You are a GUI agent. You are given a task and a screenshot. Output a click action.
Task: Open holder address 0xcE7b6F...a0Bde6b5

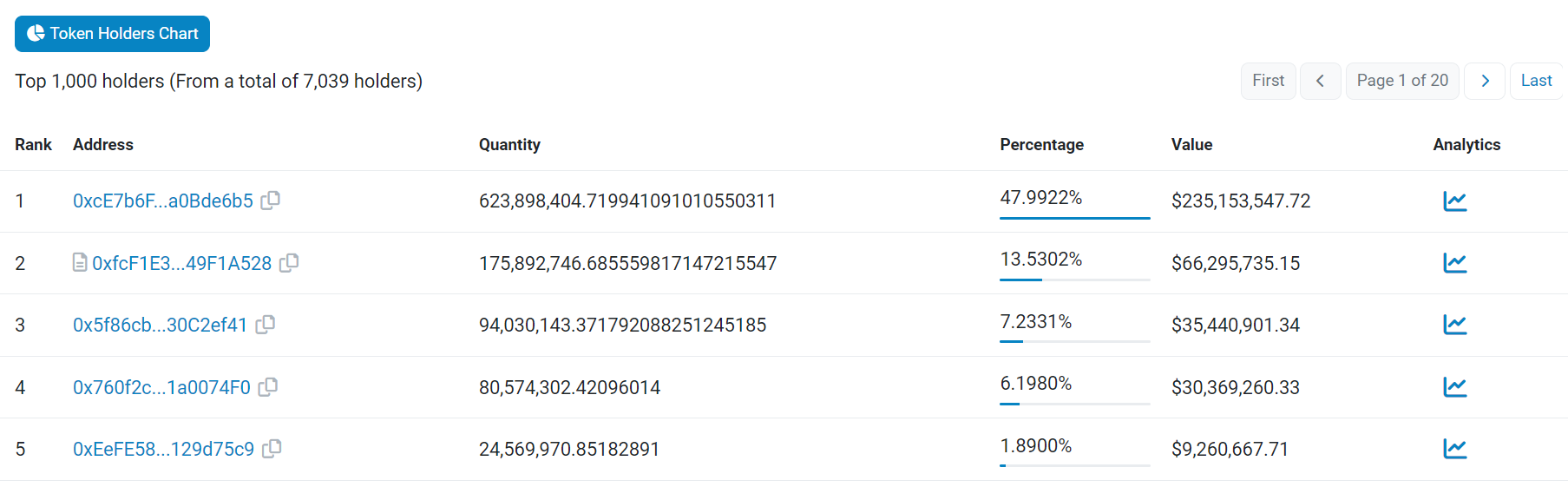[163, 201]
